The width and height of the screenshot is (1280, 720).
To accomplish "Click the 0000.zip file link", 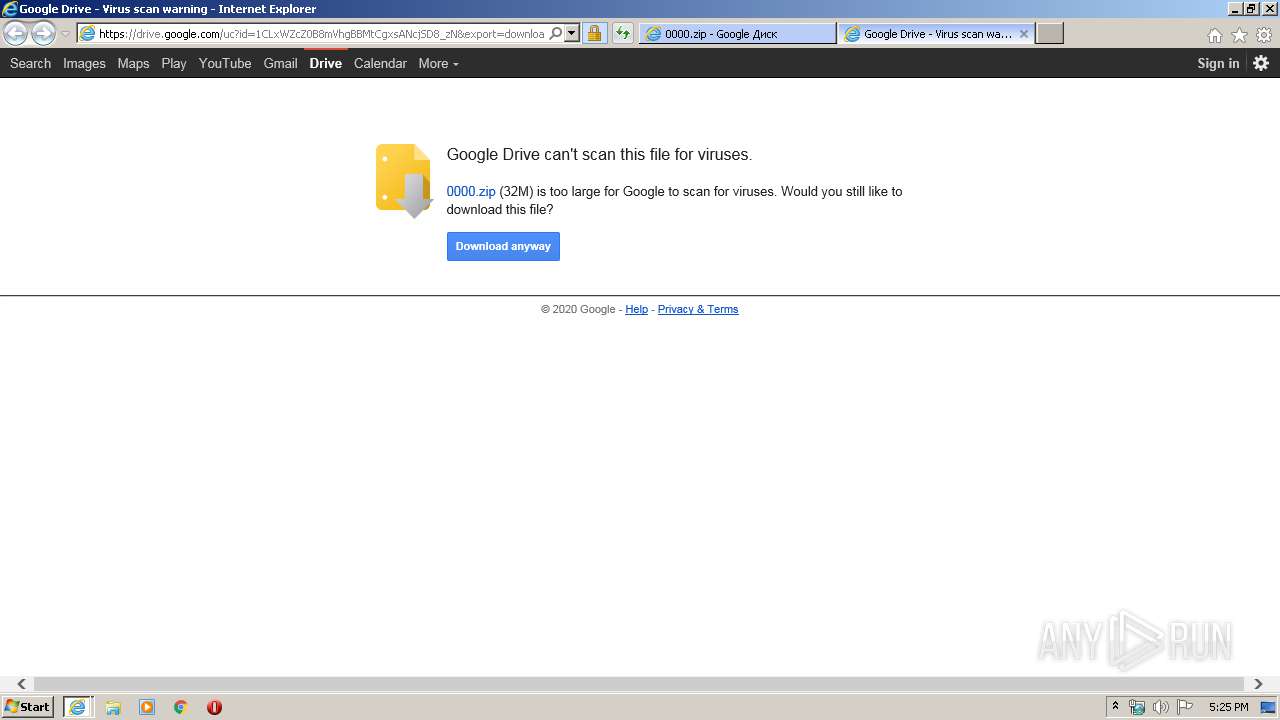I will [x=471, y=191].
